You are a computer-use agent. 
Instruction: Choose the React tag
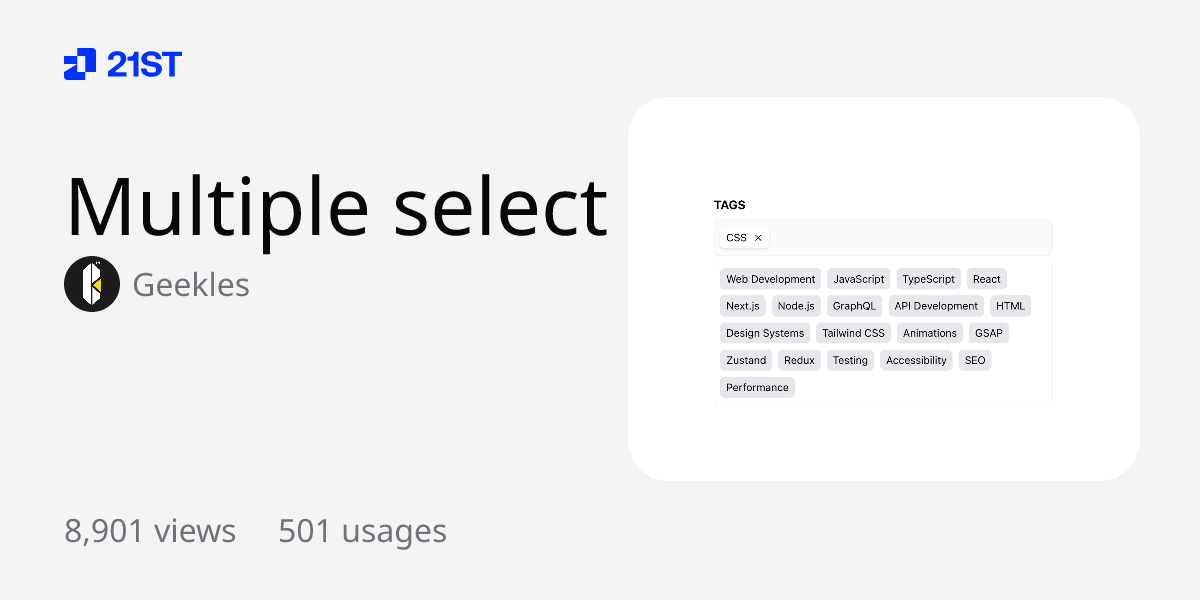coord(987,279)
